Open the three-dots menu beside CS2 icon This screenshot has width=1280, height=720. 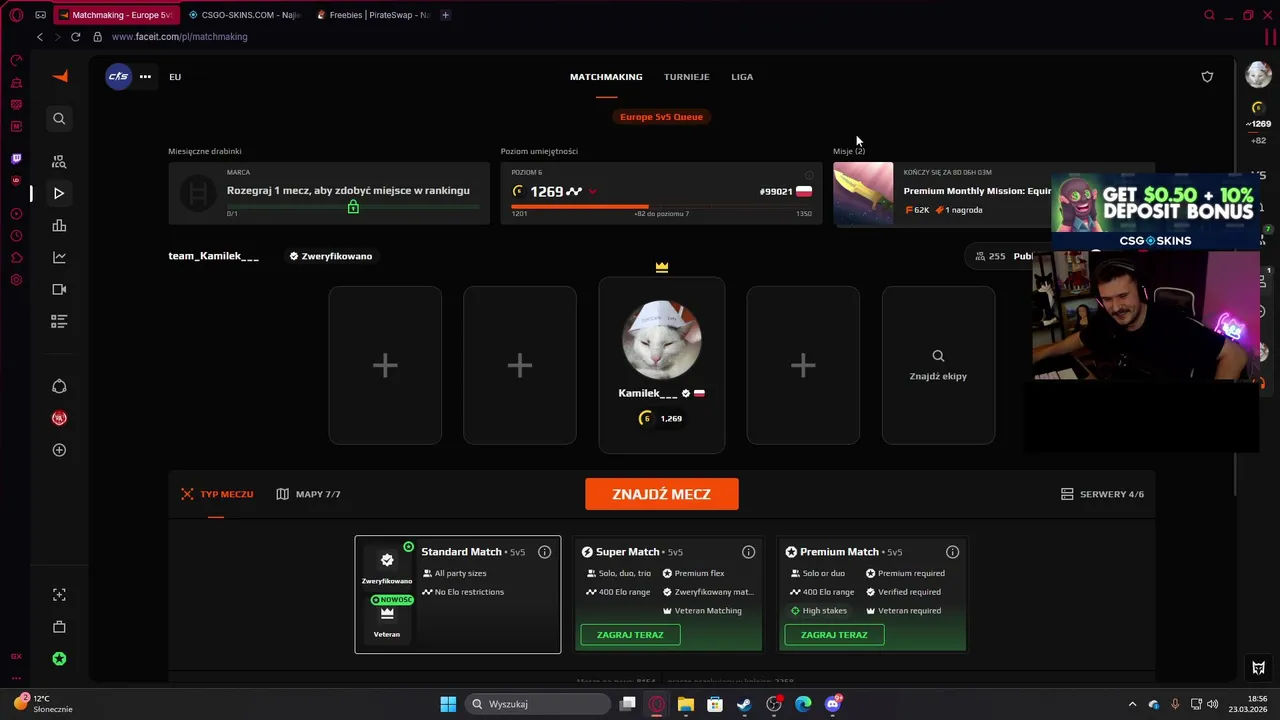(145, 77)
